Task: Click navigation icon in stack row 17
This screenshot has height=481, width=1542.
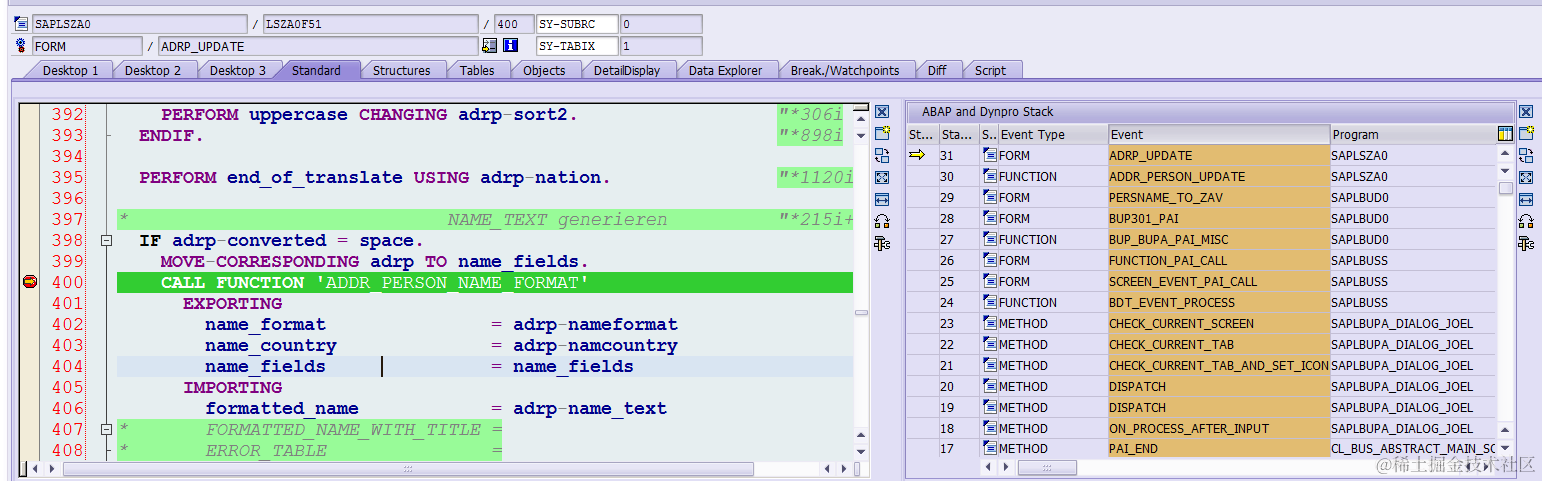Action: coord(989,449)
